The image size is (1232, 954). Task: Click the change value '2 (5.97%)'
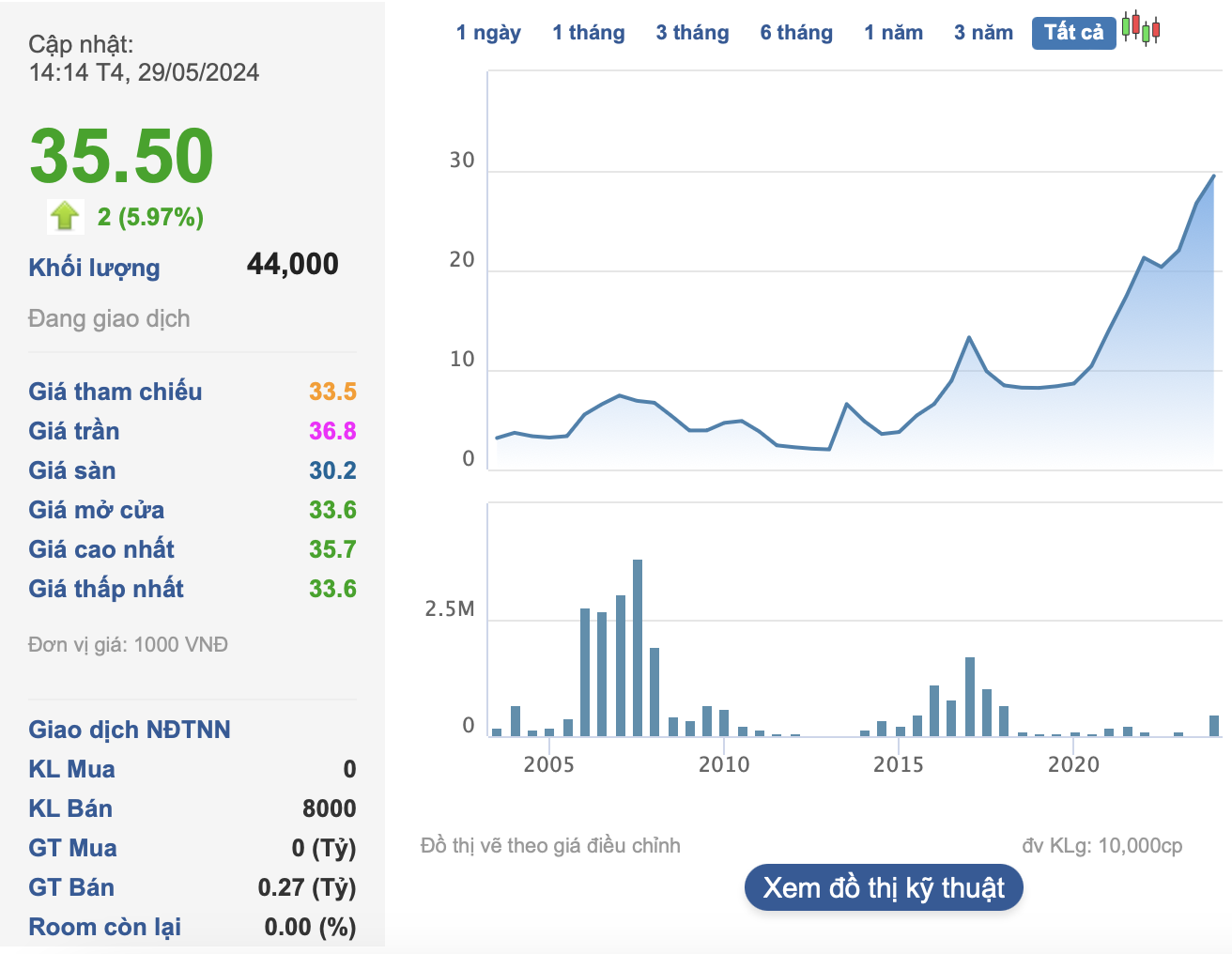[151, 217]
